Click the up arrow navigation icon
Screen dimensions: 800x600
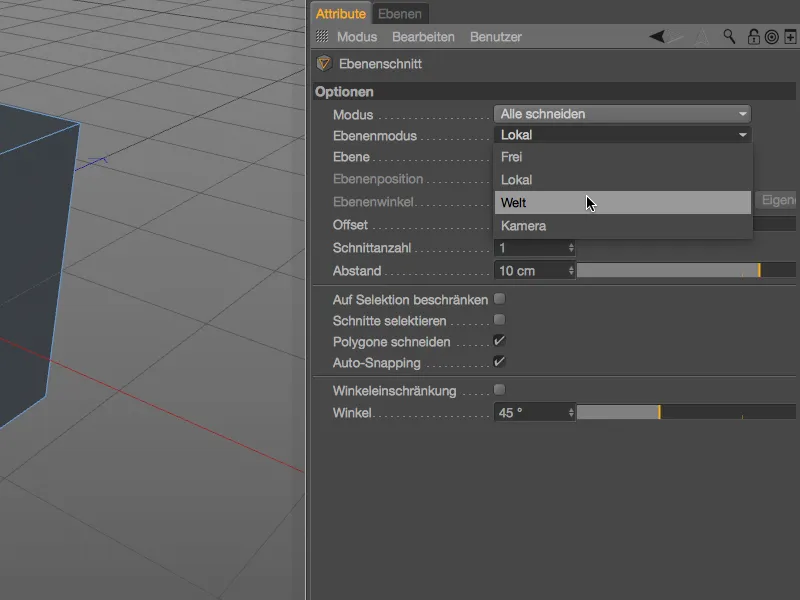point(702,37)
